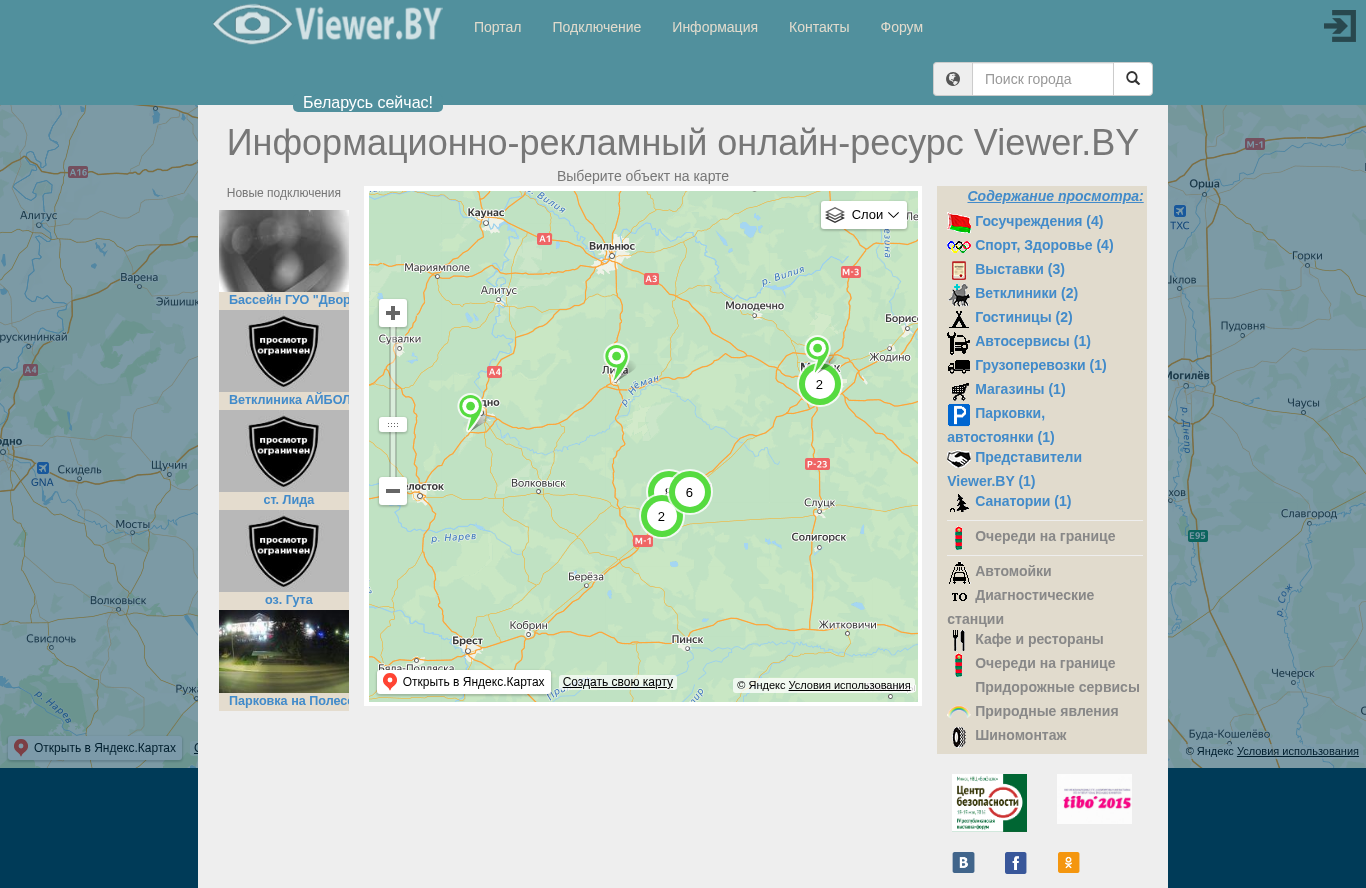Click the tibo 2015 banner
The image size is (1366, 888).
click(x=1094, y=799)
